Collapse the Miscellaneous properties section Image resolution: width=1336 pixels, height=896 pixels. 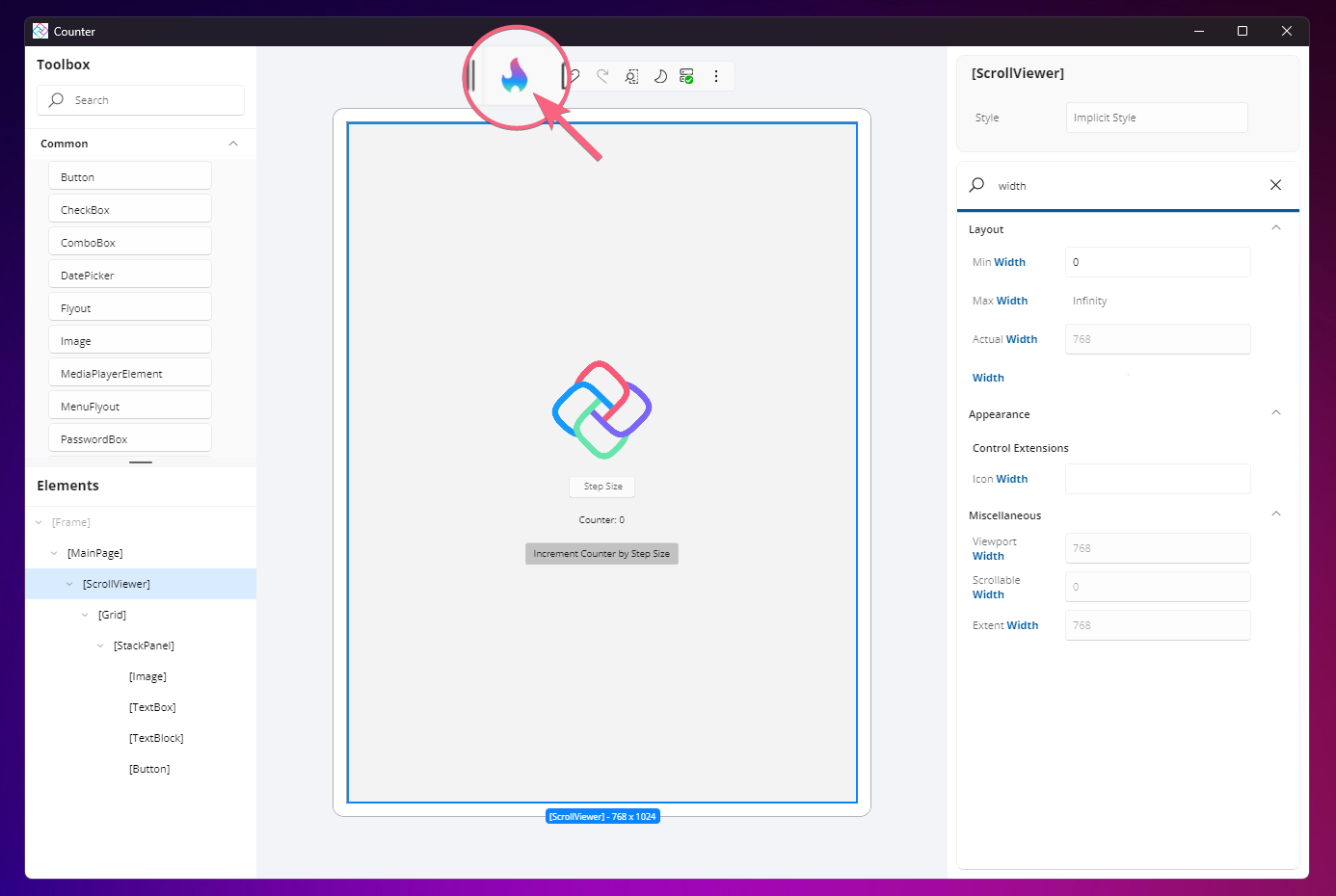tap(1275, 514)
